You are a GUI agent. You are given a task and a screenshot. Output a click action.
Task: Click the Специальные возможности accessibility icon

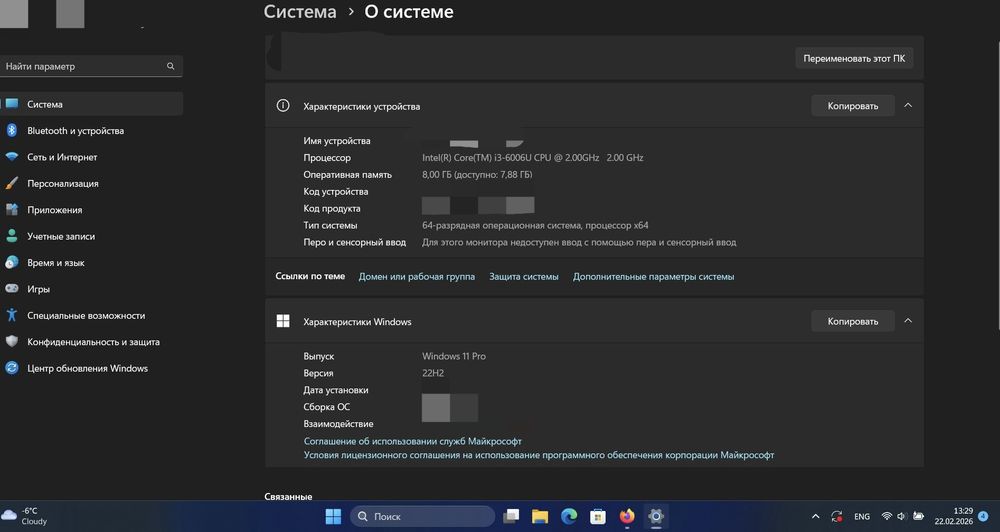pyautogui.click(x=11, y=315)
